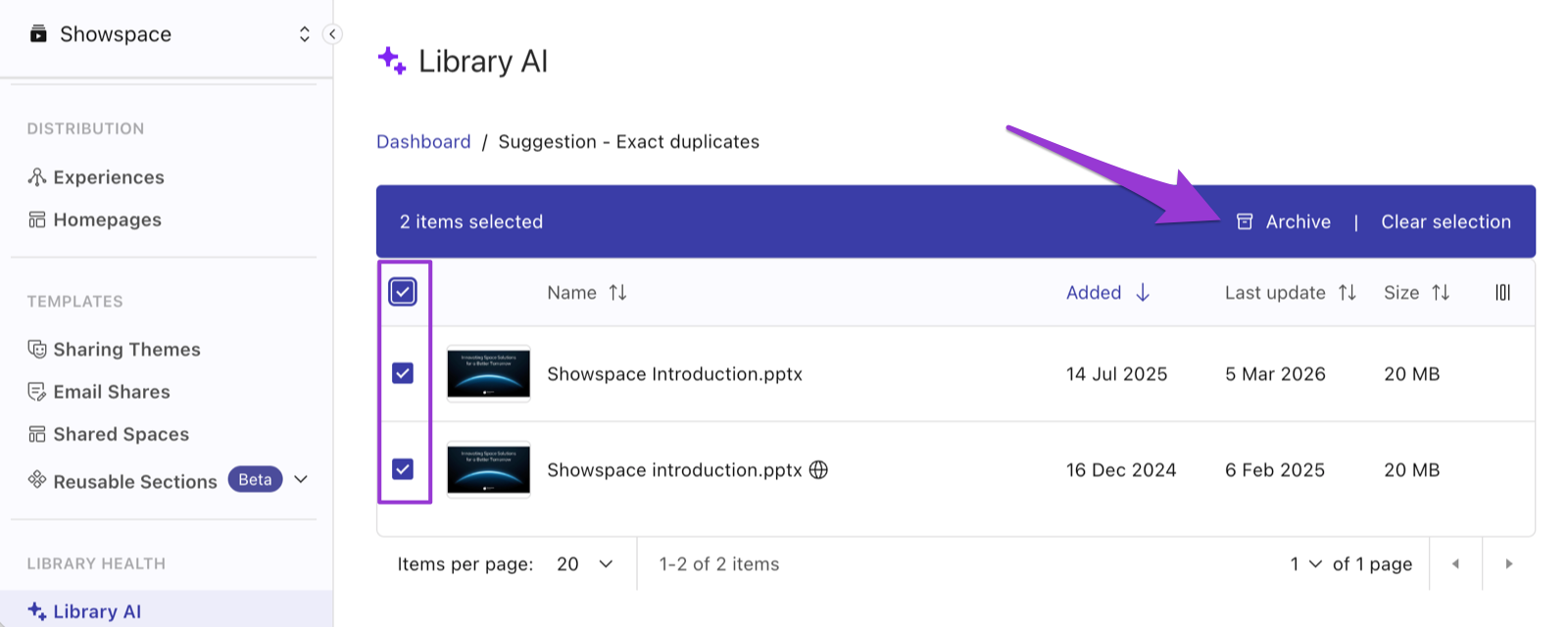Screen dimensions: 1568x627
Task: Click the sort arrows next to Size
Action: [x=1441, y=293]
